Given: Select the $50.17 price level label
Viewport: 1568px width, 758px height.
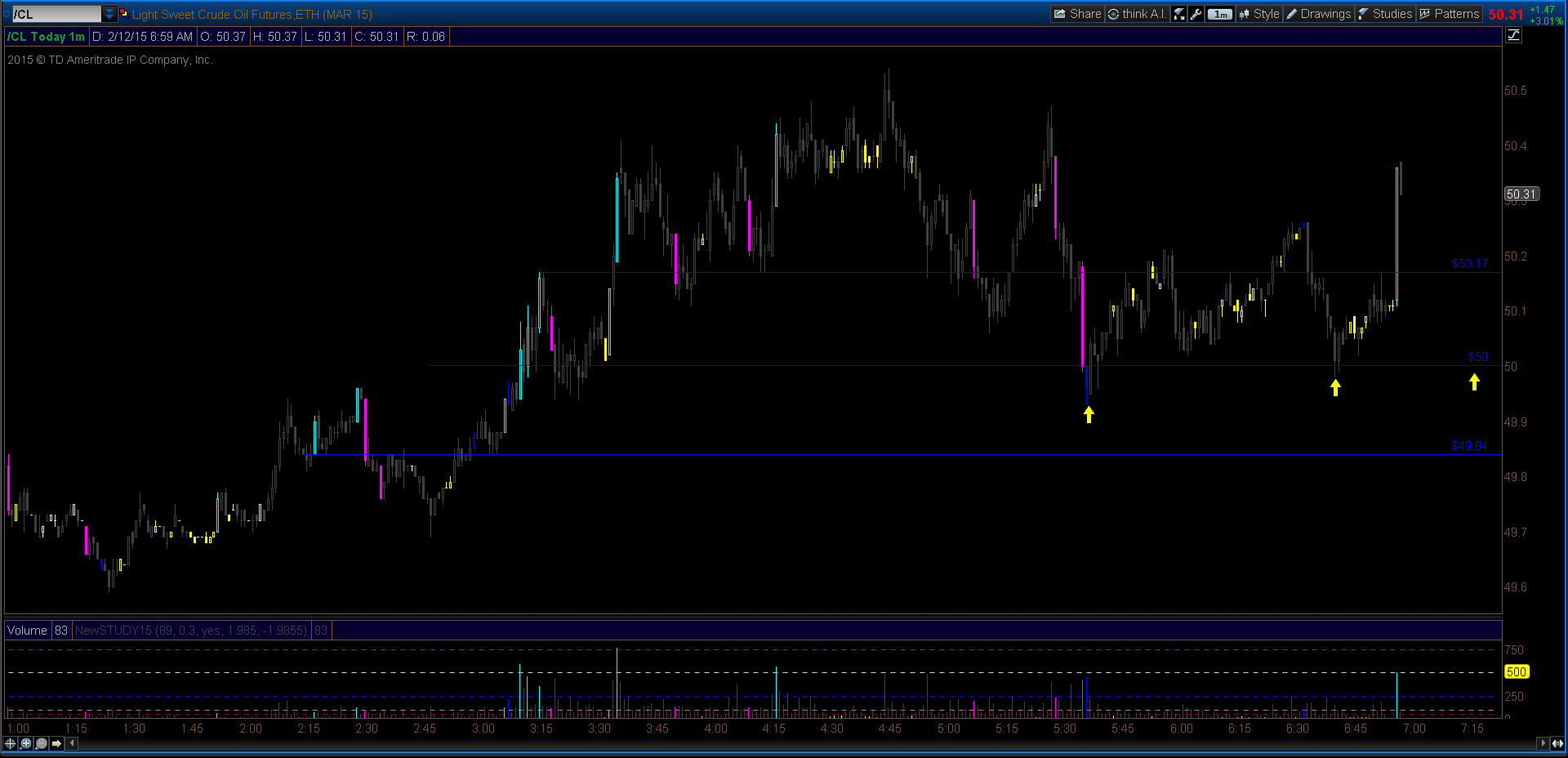Looking at the screenshot, I should [x=1469, y=264].
